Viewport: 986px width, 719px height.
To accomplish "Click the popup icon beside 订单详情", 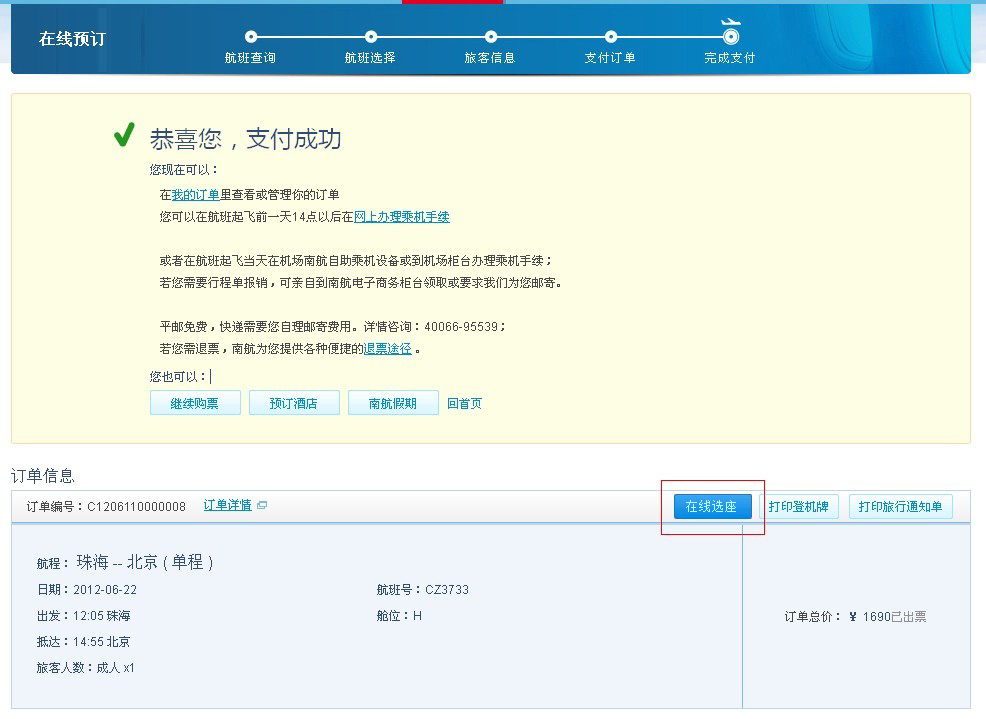I will [x=262, y=506].
